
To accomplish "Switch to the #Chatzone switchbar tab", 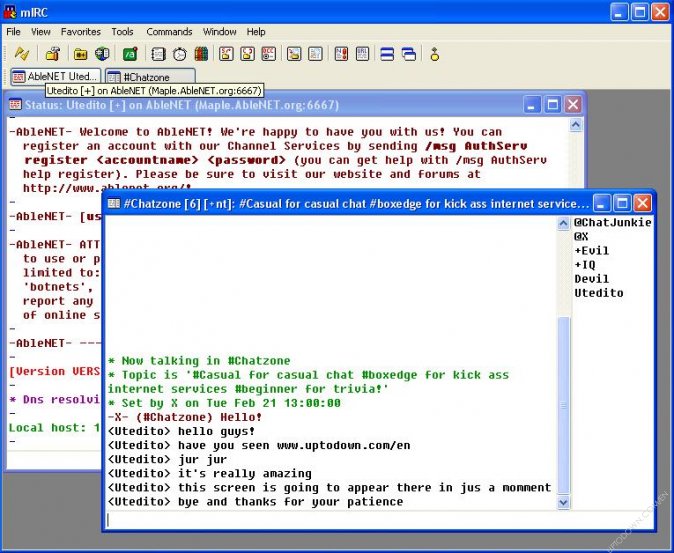I will pyautogui.click(x=150, y=77).
